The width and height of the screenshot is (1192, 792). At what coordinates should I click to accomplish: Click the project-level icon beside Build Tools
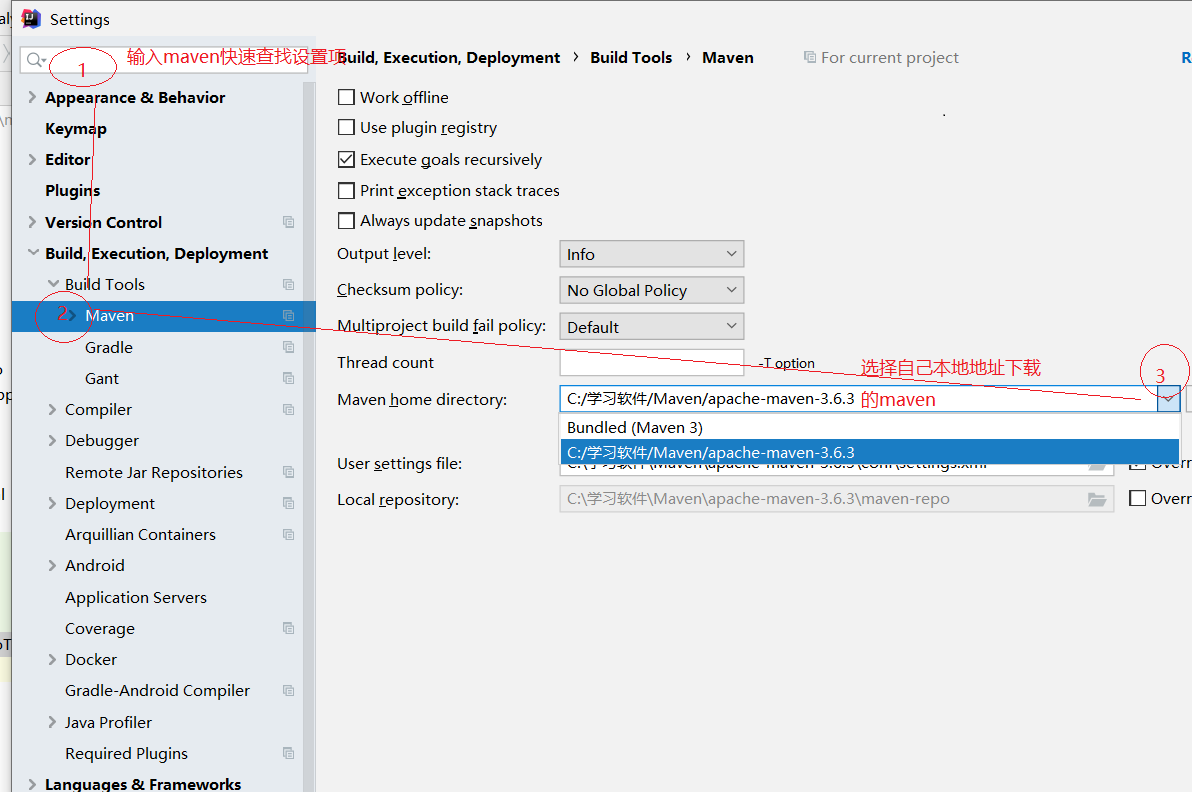point(289,284)
